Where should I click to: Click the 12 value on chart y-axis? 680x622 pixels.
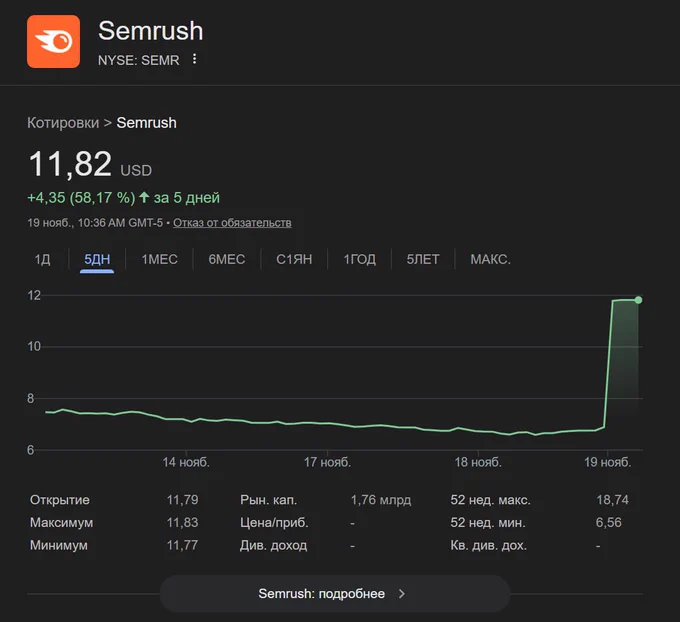[x=34, y=295]
